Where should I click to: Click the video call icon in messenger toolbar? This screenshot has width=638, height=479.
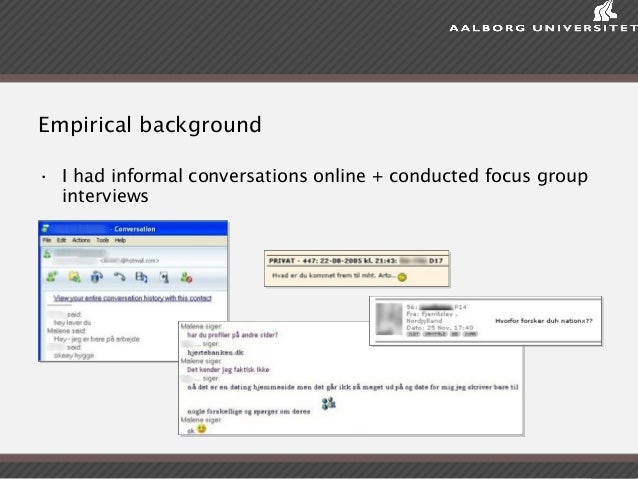pyautogui.click(x=97, y=277)
